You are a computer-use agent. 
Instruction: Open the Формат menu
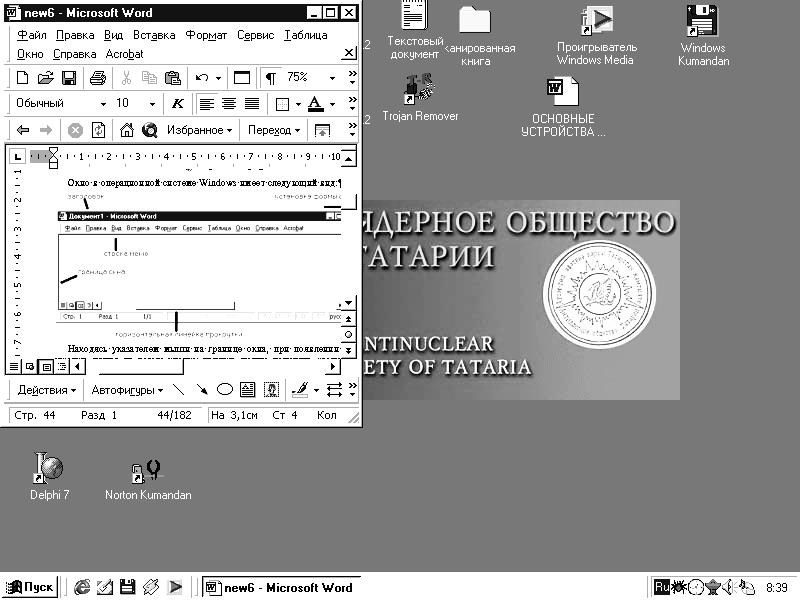[x=206, y=35]
